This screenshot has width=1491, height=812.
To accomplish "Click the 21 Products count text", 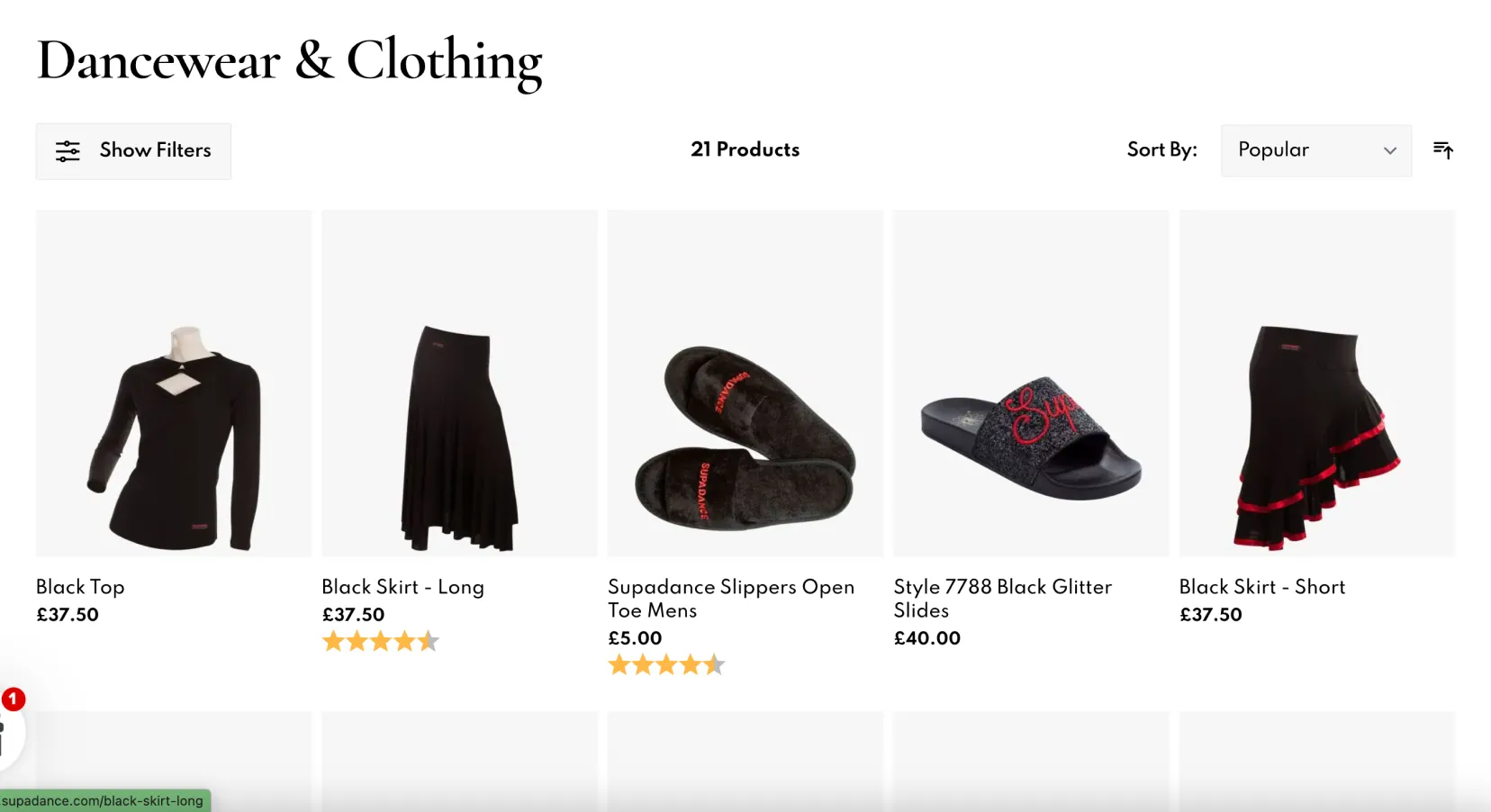I will click(745, 149).
